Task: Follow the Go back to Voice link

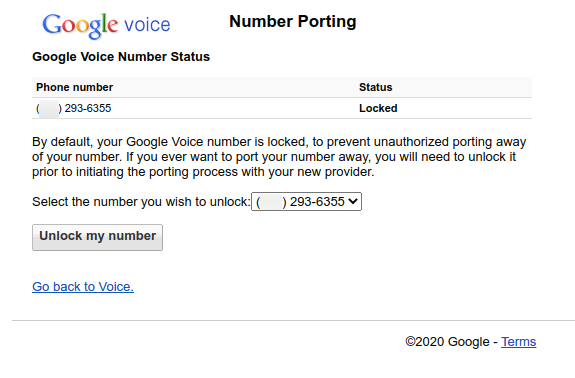Action: 83,287
